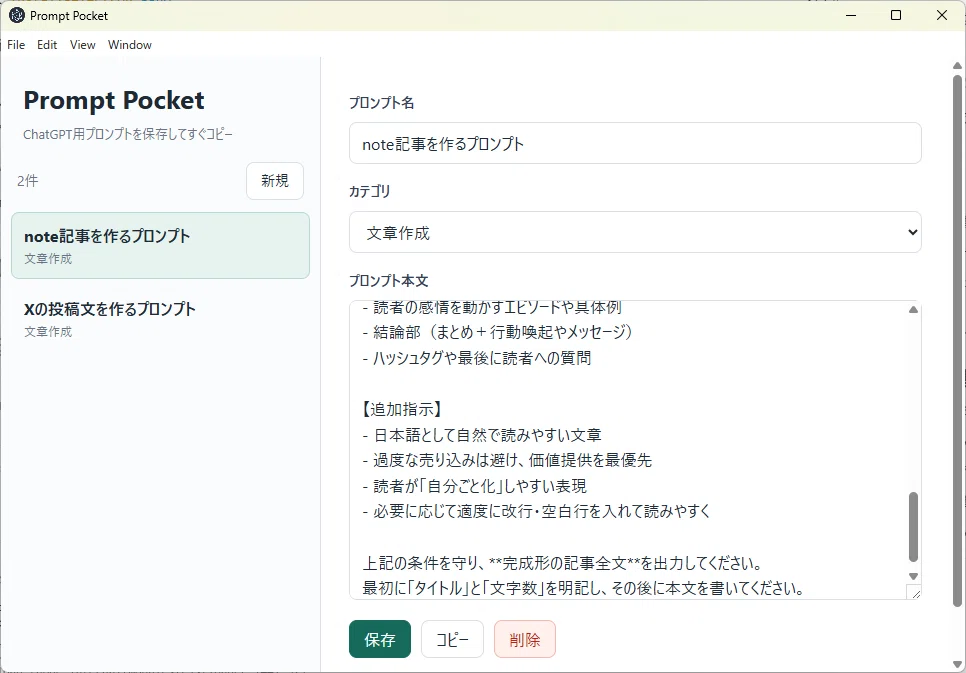Select the note記事を作るプロンプト list item
Screen dimensions: 966x673
coord(160,245)
